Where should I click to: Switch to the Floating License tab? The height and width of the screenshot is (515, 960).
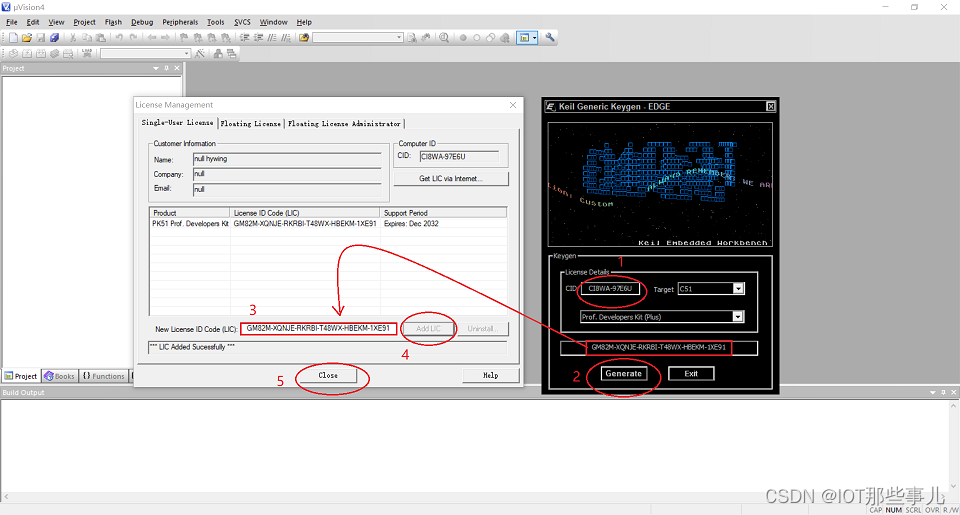tap(250, 123)
